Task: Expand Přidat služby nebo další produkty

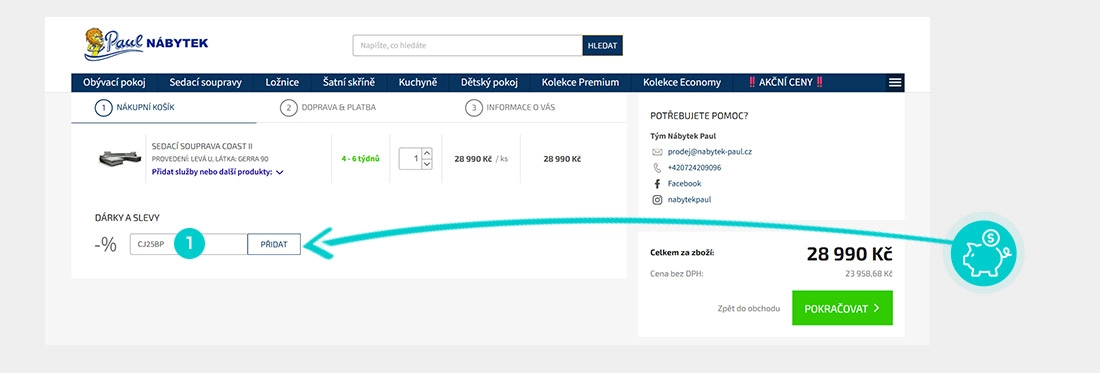Action: pos(217,172)
